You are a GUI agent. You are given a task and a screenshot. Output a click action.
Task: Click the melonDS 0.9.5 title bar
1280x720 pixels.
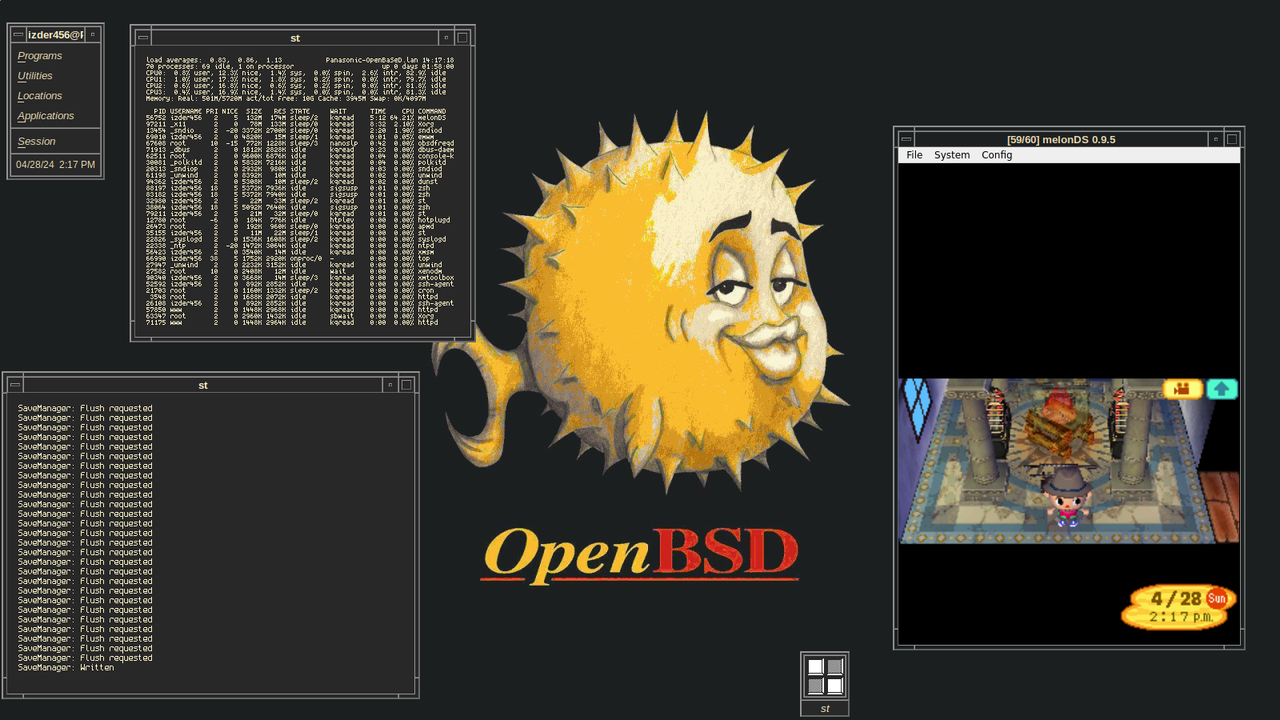(1061, 139)
